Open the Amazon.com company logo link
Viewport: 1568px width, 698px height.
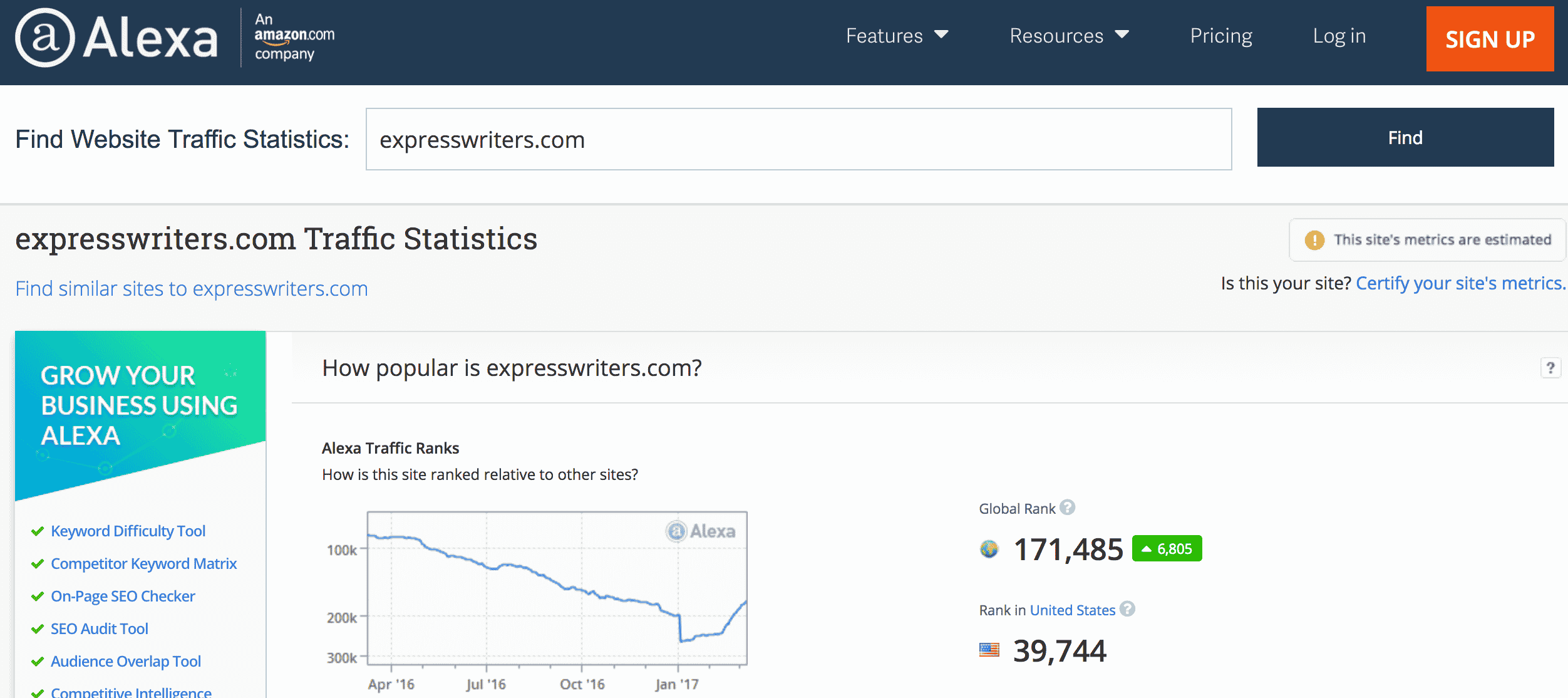click(x=294, y=37)
